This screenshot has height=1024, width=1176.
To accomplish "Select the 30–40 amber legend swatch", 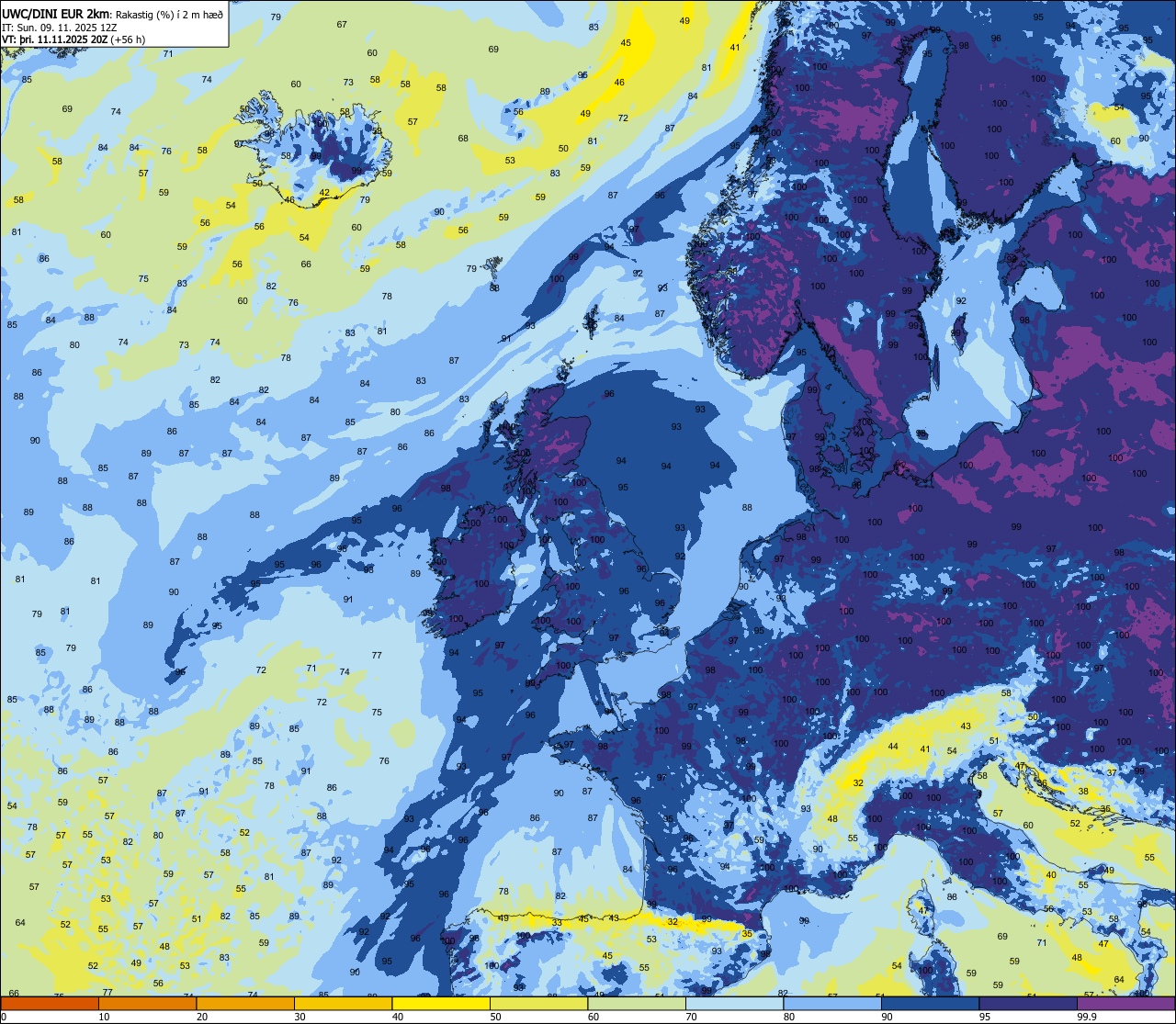I will click(x=344, y=1003).
